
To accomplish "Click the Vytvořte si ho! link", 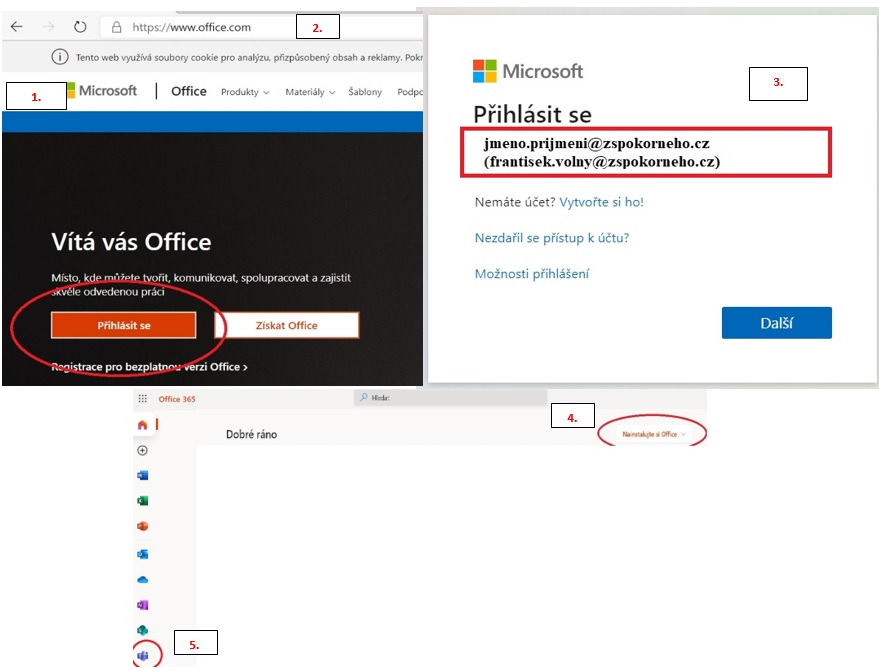I will [x=602, y=202].
